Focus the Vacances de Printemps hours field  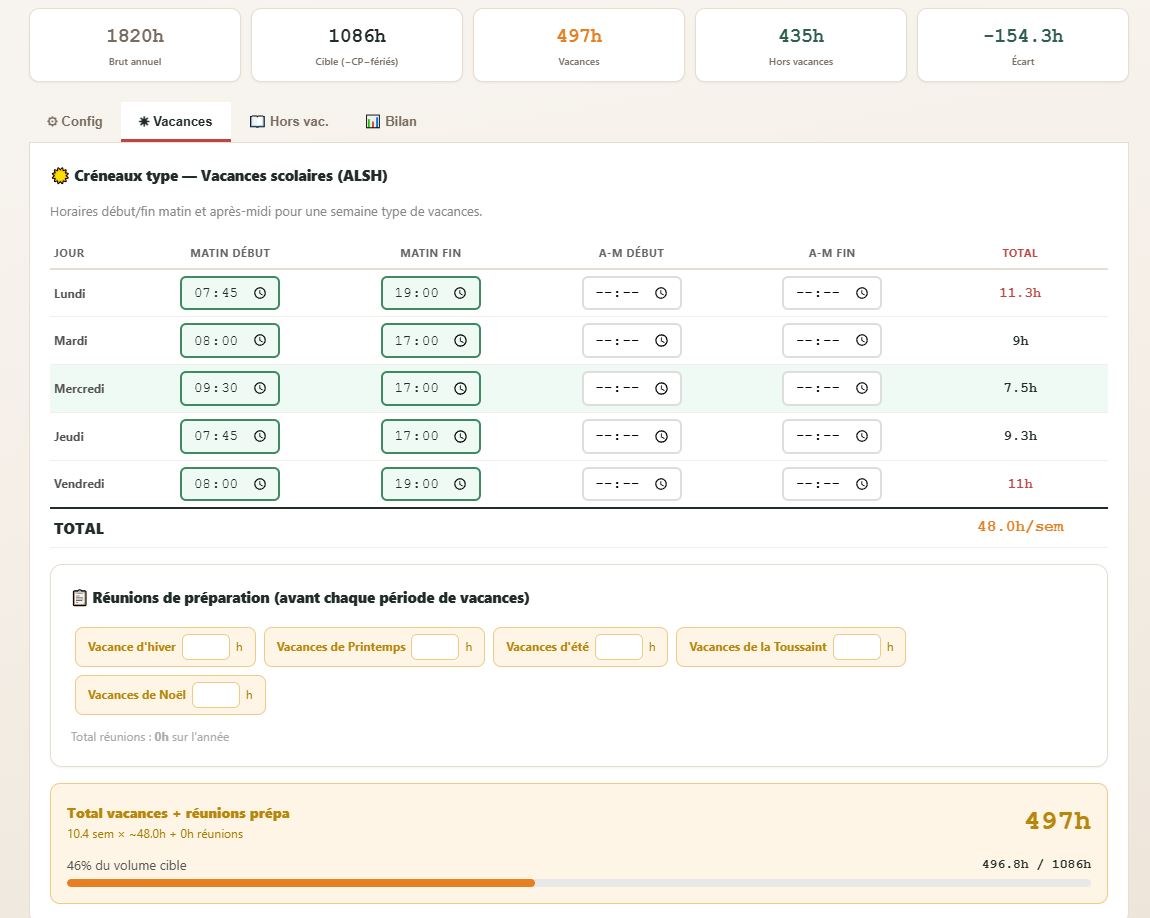(435, 647)
